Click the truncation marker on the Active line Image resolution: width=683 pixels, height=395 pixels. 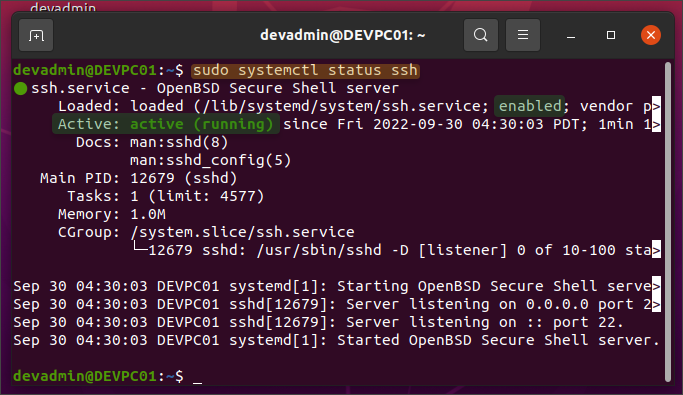pos(656,125)
